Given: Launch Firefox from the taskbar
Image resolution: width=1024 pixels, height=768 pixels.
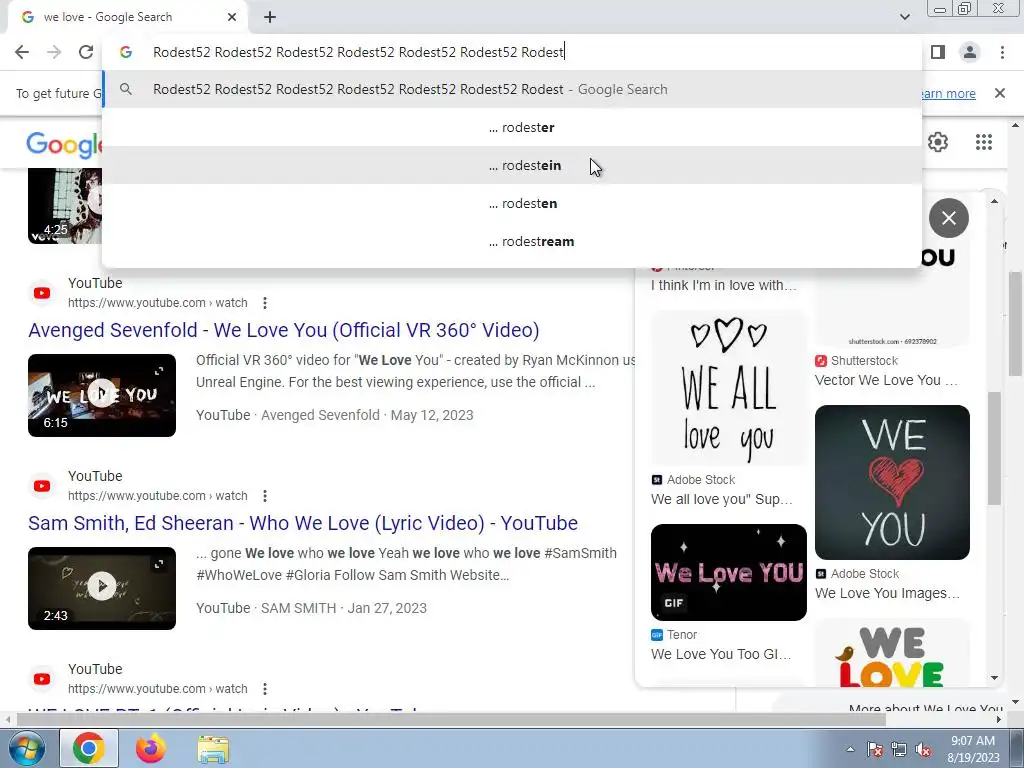Looking at the screenshot, I should tap(151, 748).
